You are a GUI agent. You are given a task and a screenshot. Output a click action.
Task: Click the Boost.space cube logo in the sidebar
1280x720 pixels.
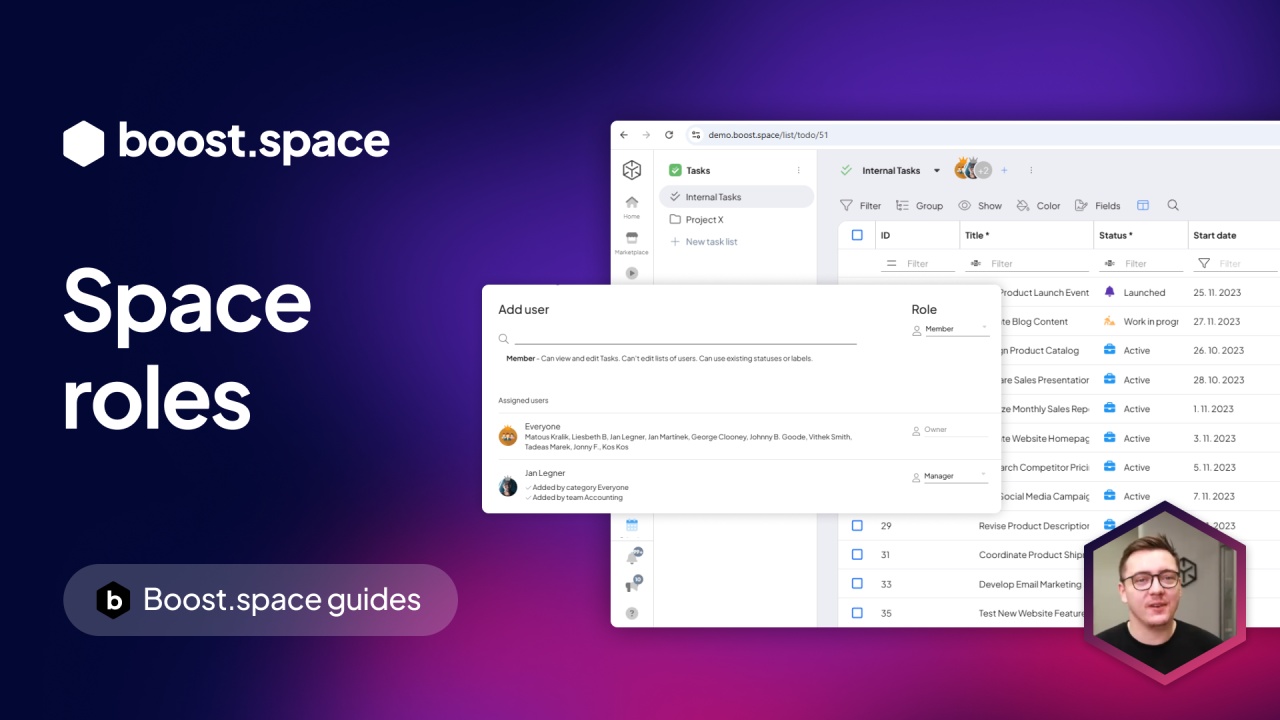632,170
